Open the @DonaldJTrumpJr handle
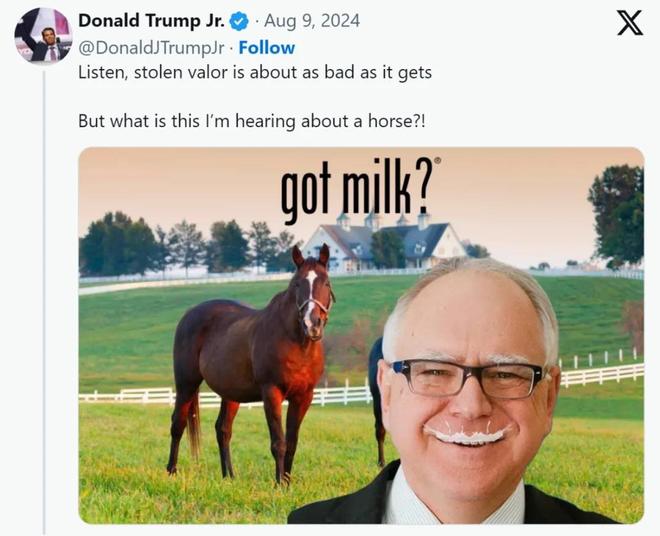 (152, 48)
